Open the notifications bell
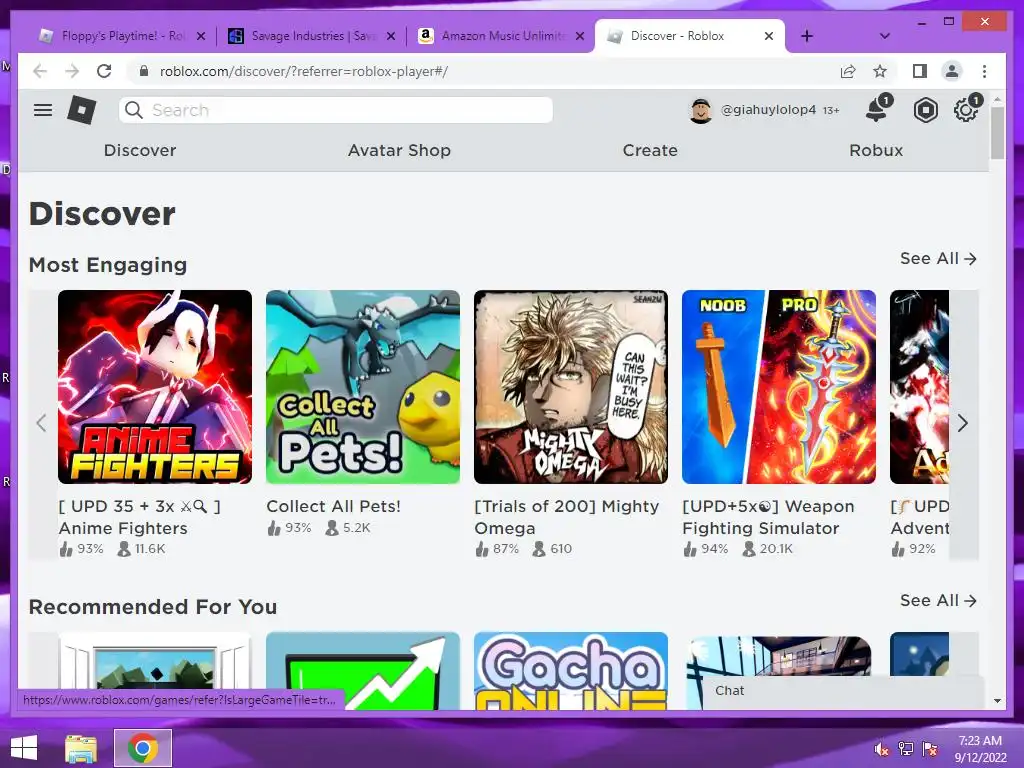This screenshot has height=768, width=1024. [877, 110]
